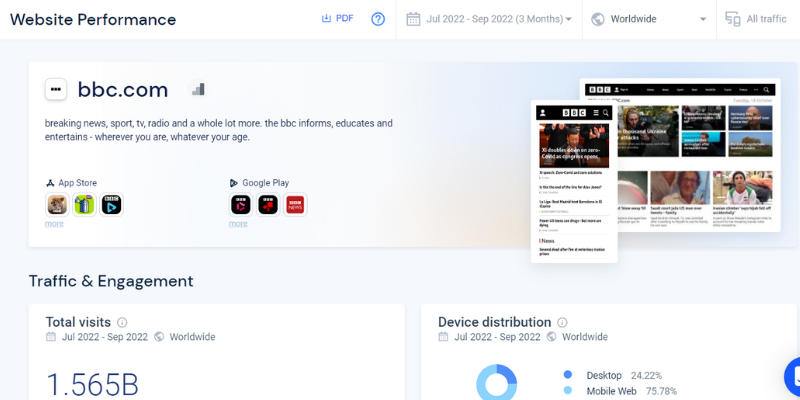
Task: Open the All traffic device filter
Action: 758,19
